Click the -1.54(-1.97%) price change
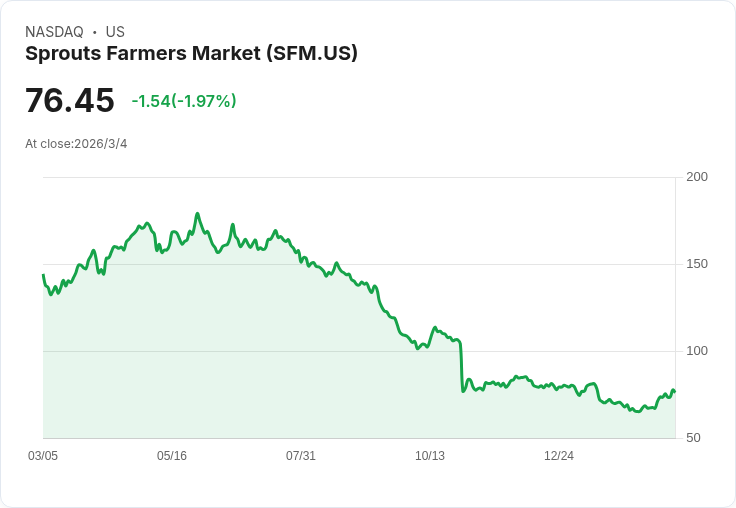The width and height of the screenshot is (736, 508). 184,101
